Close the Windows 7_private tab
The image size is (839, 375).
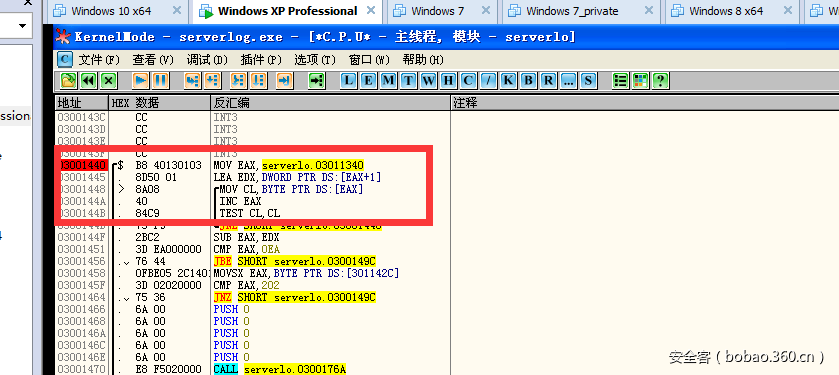[648, 11]
